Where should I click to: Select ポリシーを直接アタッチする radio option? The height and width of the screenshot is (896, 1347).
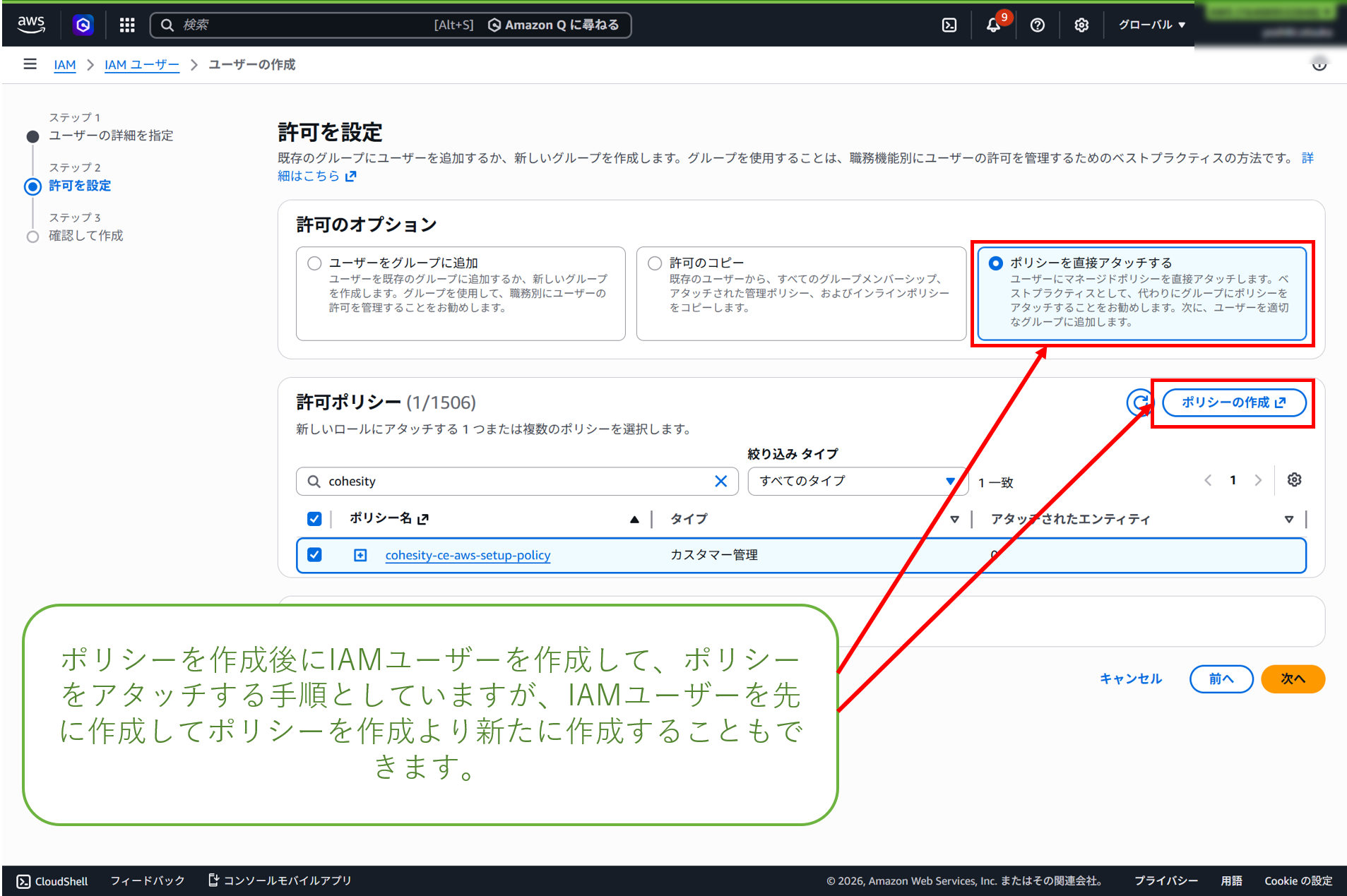tap(995, 263)
